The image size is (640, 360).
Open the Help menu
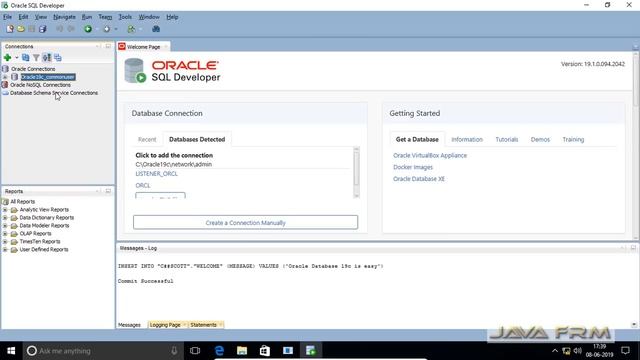tap(172, 17)
